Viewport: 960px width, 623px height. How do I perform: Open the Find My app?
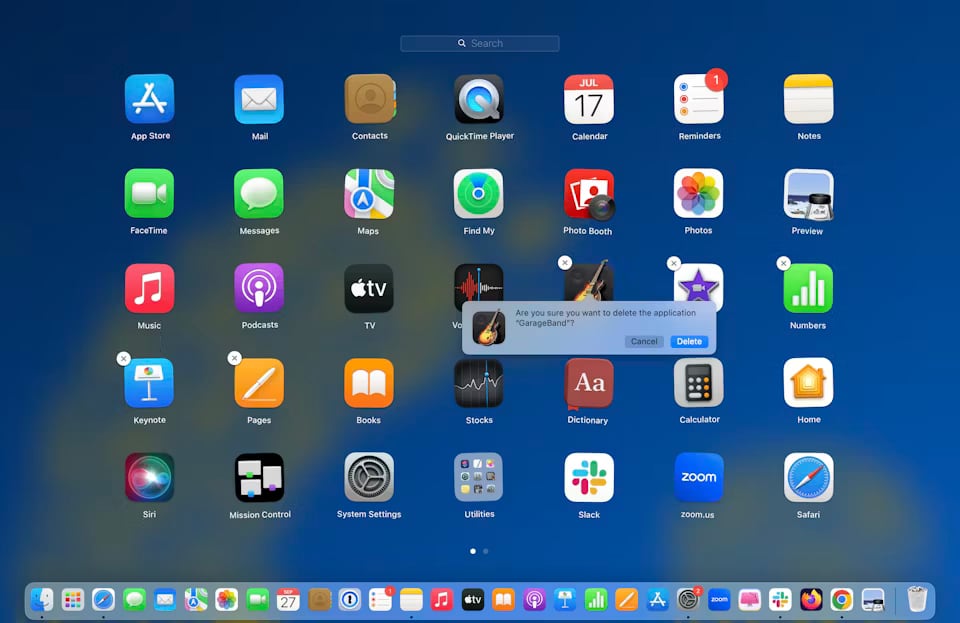click(x=479, y=194)
